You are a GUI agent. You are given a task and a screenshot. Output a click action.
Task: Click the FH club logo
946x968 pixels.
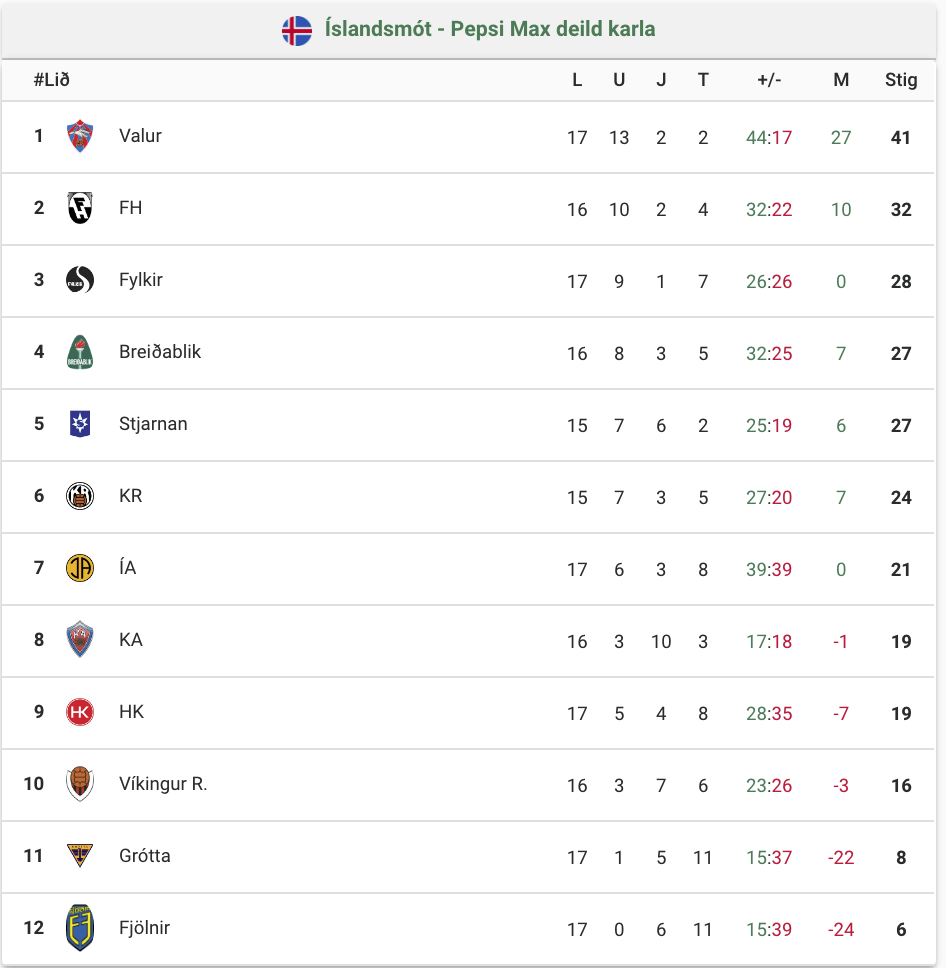tap(80, 208)
